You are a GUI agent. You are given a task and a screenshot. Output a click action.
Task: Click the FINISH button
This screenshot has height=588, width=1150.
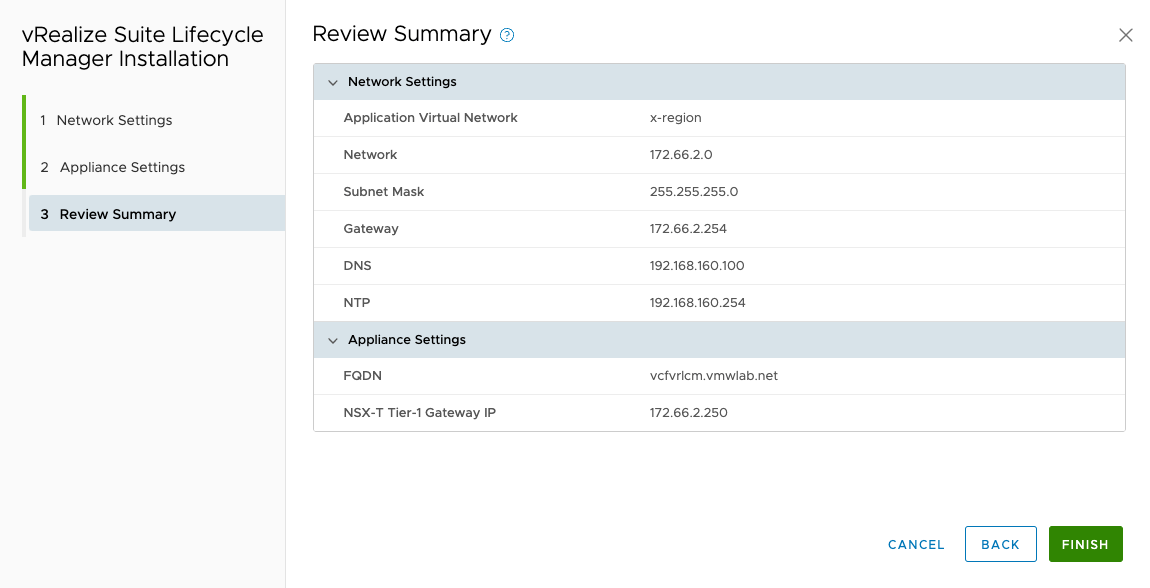coord(1085,544)
